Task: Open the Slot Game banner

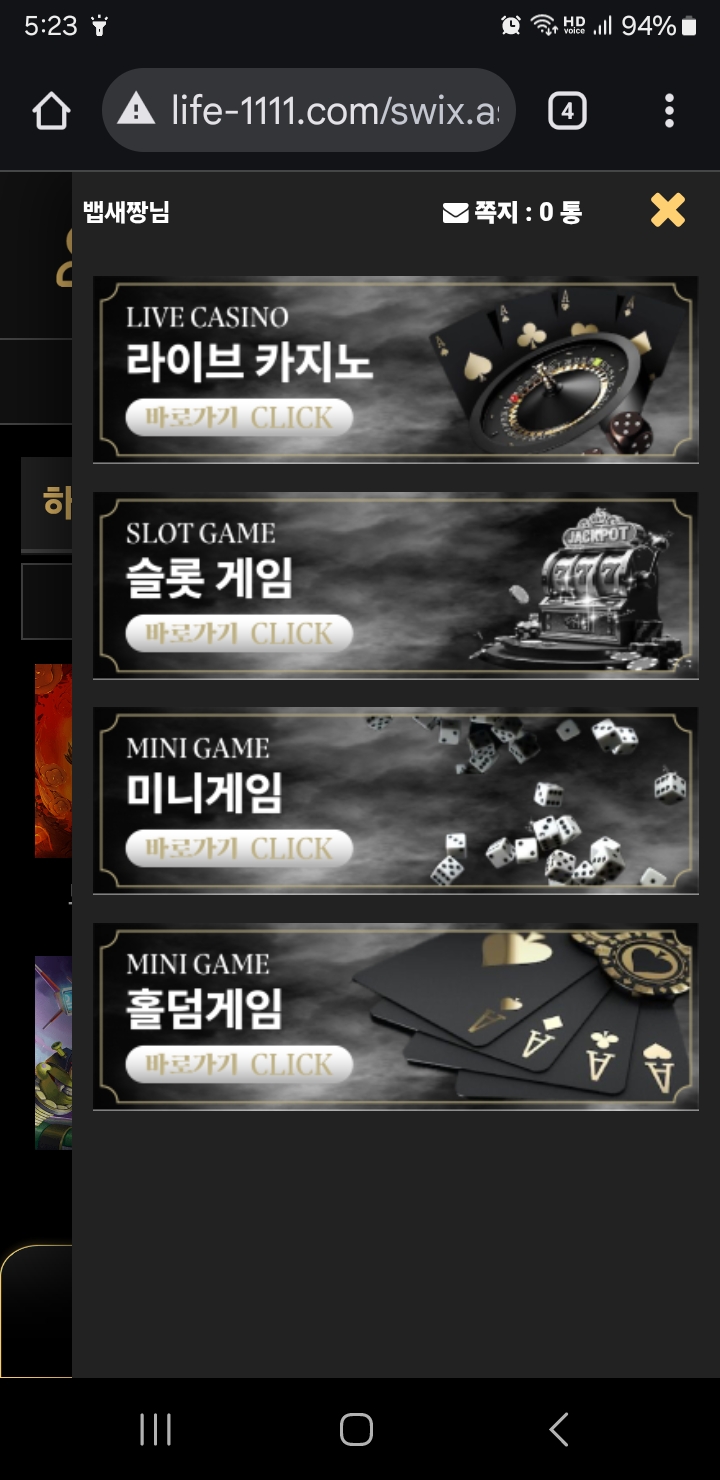Action: (395, 585)
